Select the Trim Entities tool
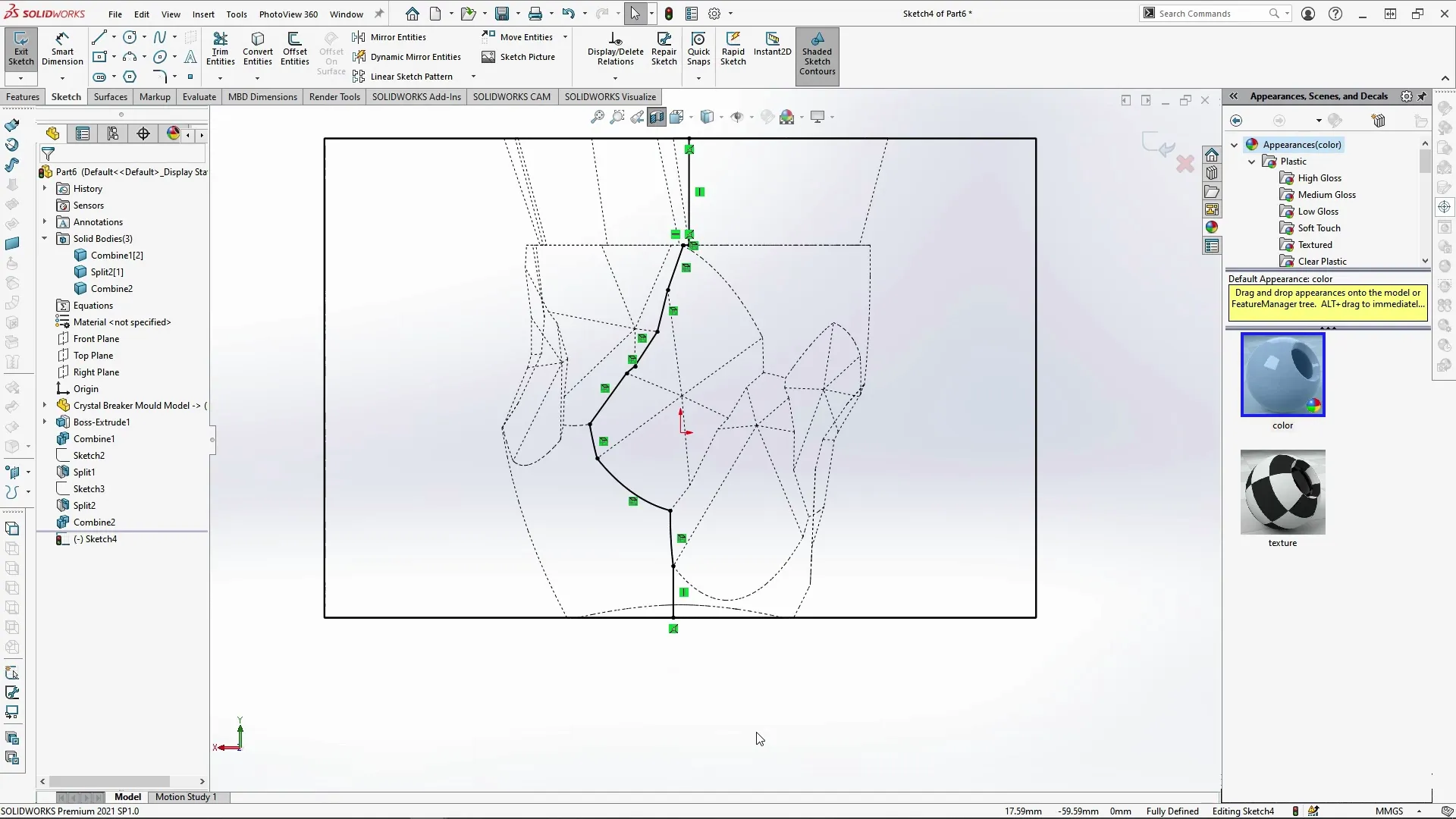1456x819 pixels. pos(220,49)
